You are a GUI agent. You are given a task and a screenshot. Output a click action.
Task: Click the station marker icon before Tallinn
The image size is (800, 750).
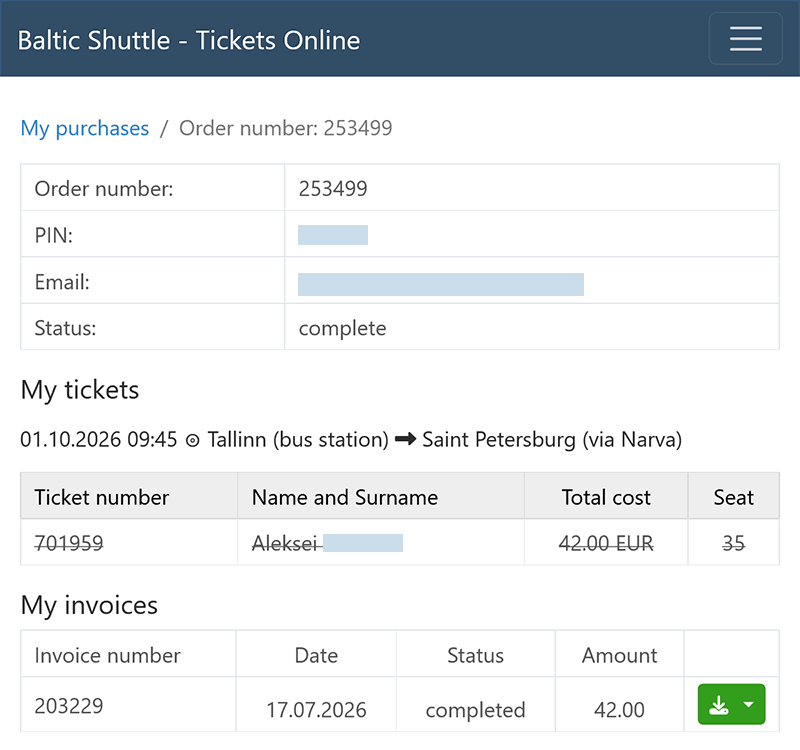point(192,440)
